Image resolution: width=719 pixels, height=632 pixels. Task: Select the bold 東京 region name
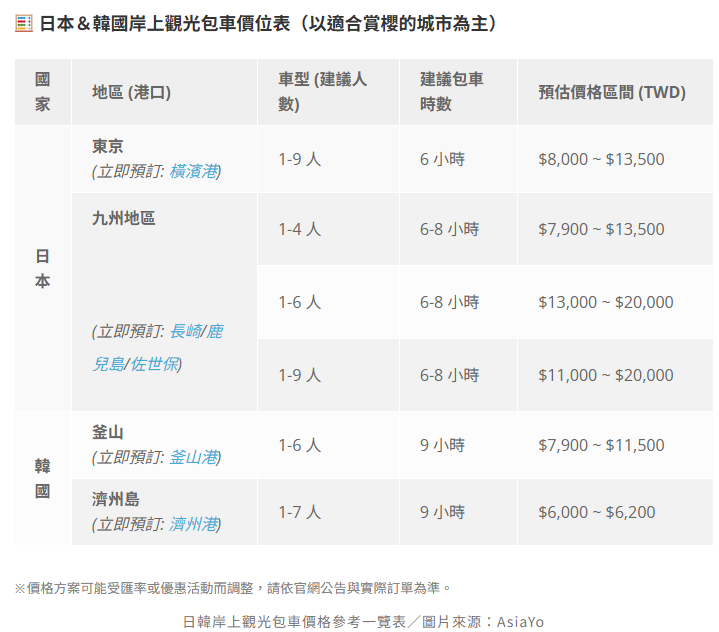[108, 146]
